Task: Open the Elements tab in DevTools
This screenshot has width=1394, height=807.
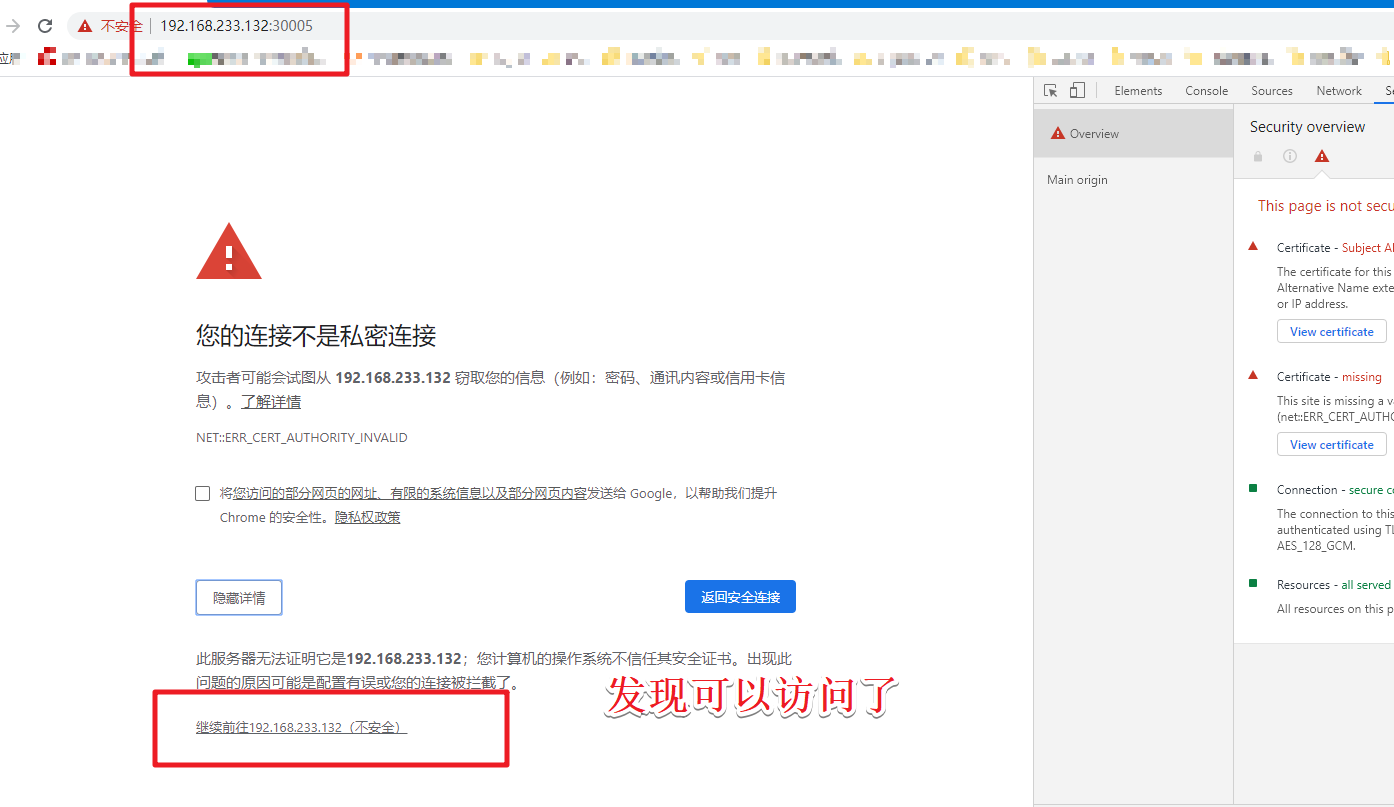Action: [x=1138, y=90]
